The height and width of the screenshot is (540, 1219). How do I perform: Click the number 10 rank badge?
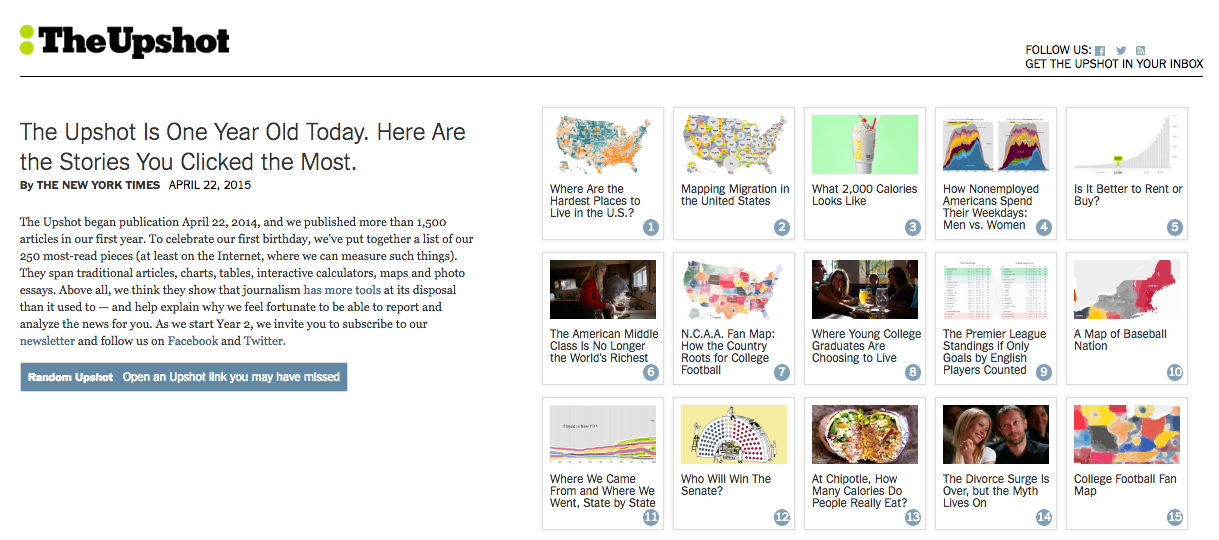[x=1175, y=372]
